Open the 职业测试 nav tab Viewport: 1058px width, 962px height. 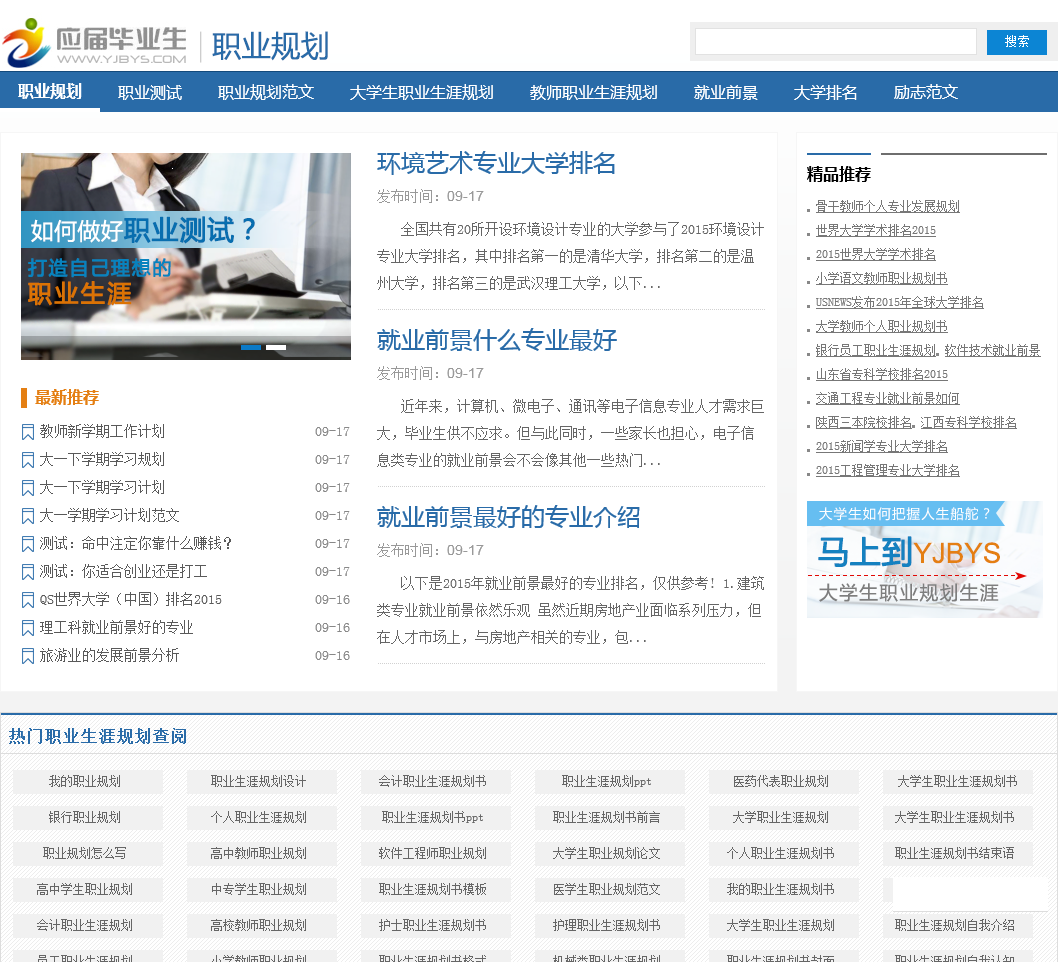point(150,92)
